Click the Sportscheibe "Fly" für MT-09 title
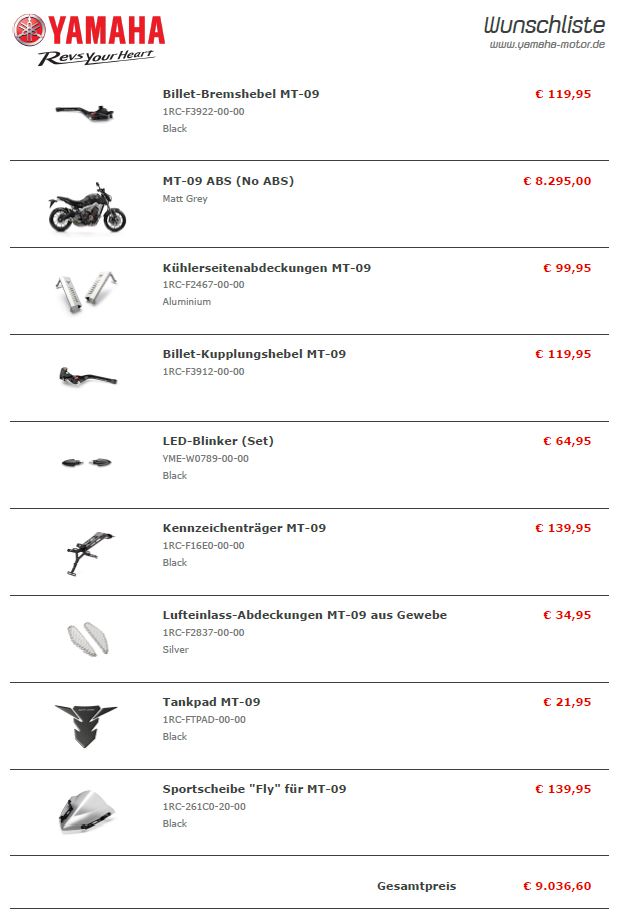Screen dimensions: 621x917 tap(254, 789)
